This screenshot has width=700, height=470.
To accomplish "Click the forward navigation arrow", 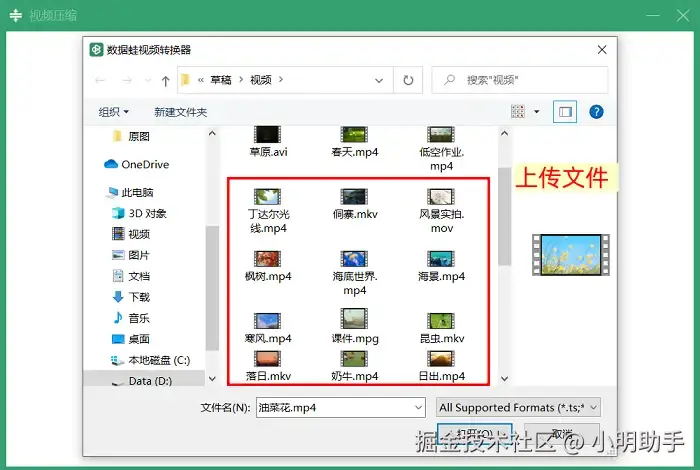I will (x=127, y=80).
